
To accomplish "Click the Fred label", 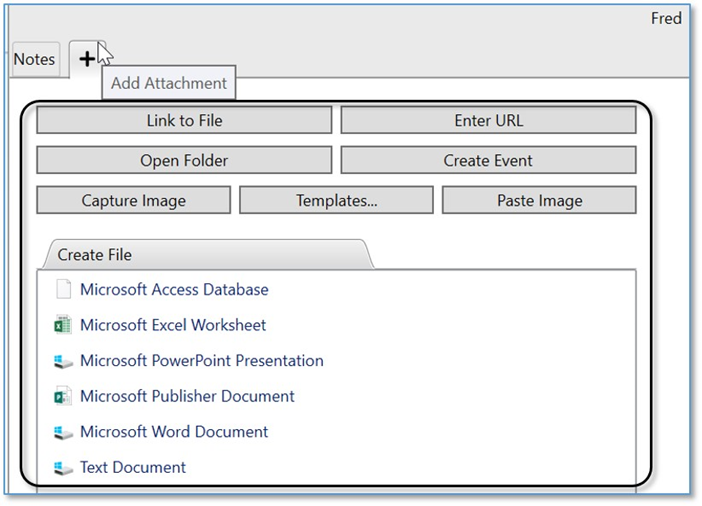I will [x=666, y=18].
